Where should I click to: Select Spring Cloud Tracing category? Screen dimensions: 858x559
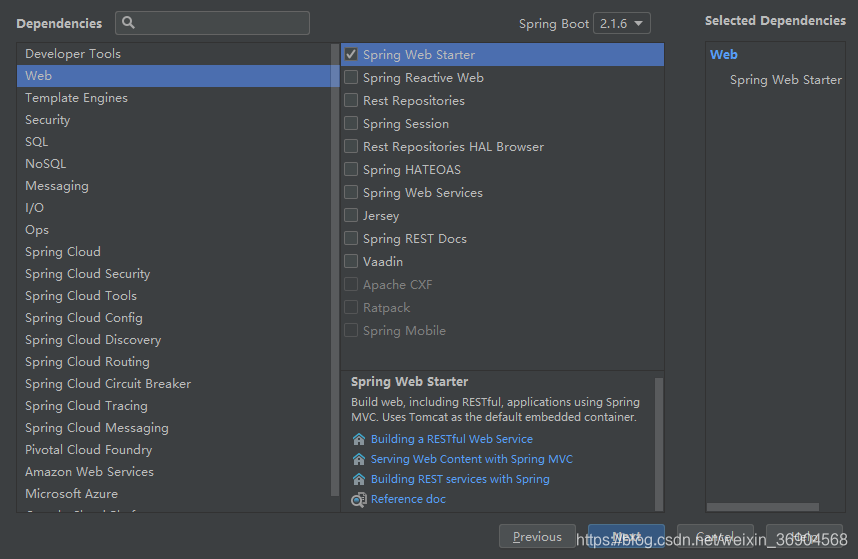tap(174, 405)
